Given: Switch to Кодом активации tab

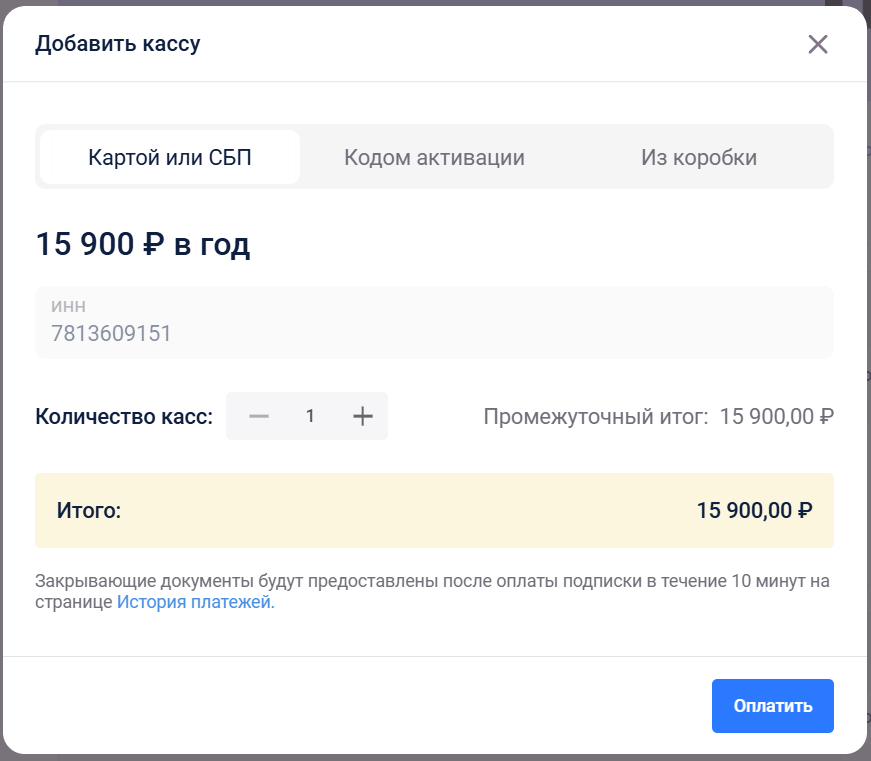Looking at the screenshot, I should (x=434, y=157).
